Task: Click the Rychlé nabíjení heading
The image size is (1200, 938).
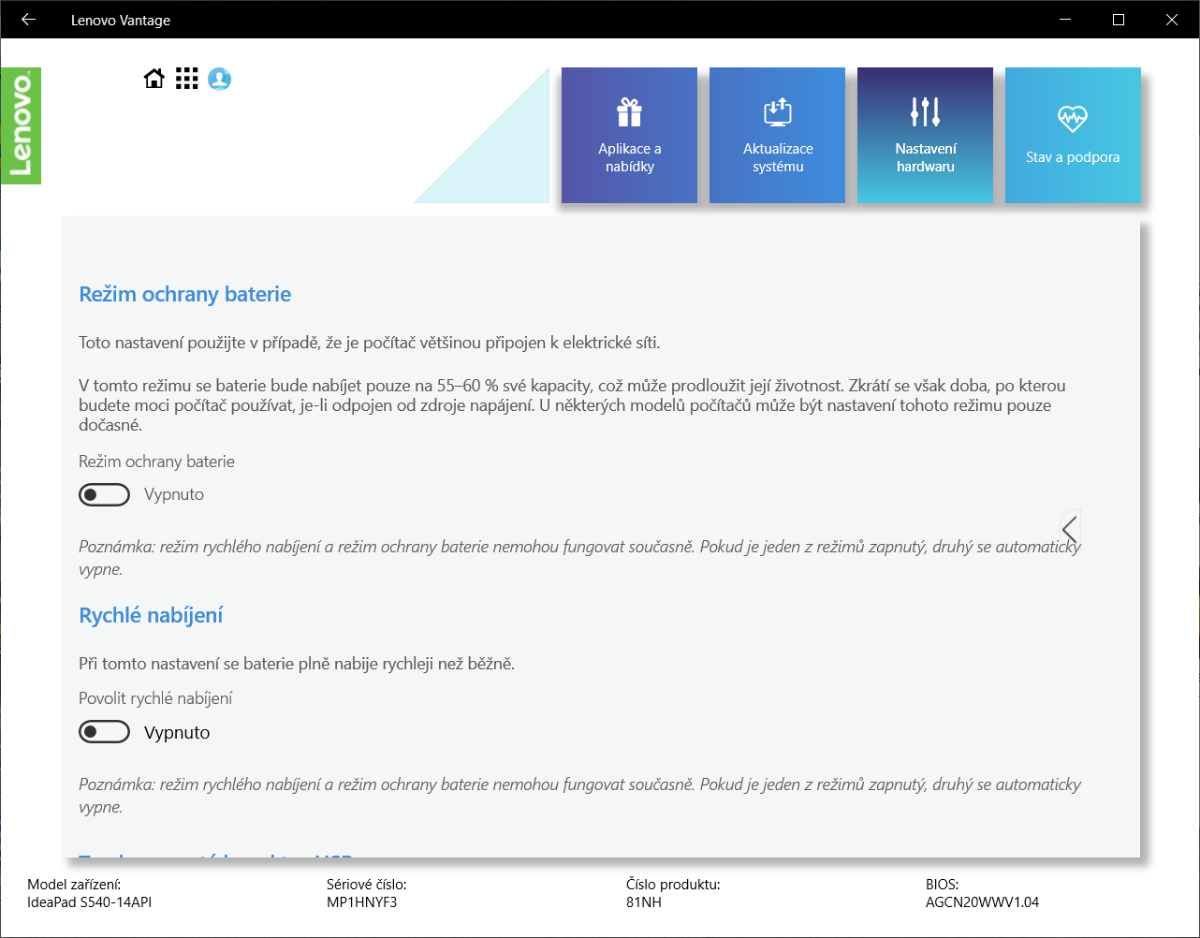Action: pos(151,615)
